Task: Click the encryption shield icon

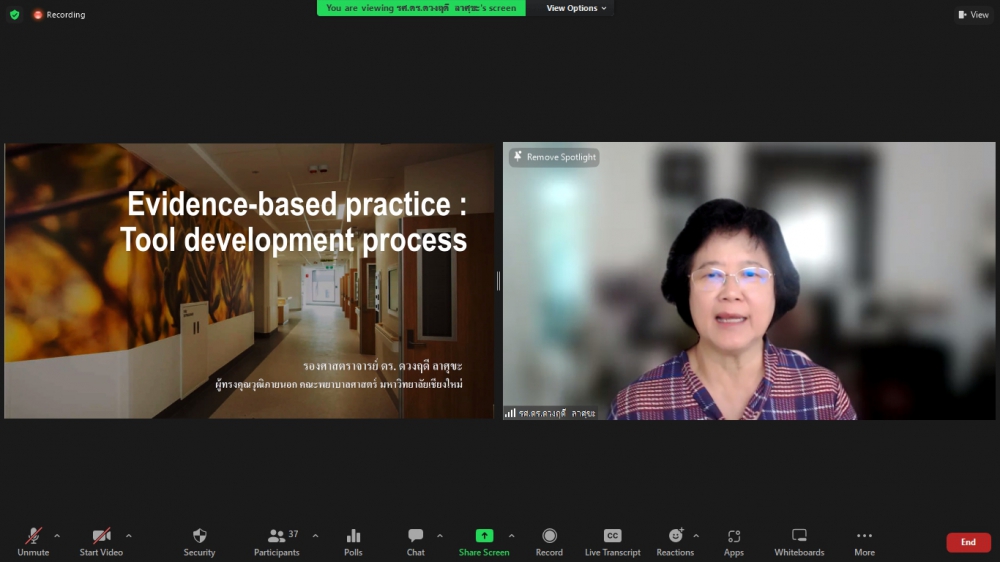Action: [x=14, y=15]
